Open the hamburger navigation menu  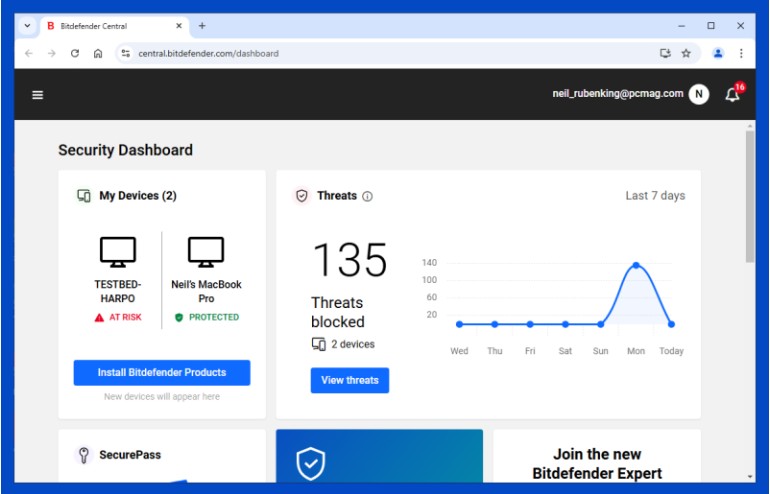(x=38, y=95)
